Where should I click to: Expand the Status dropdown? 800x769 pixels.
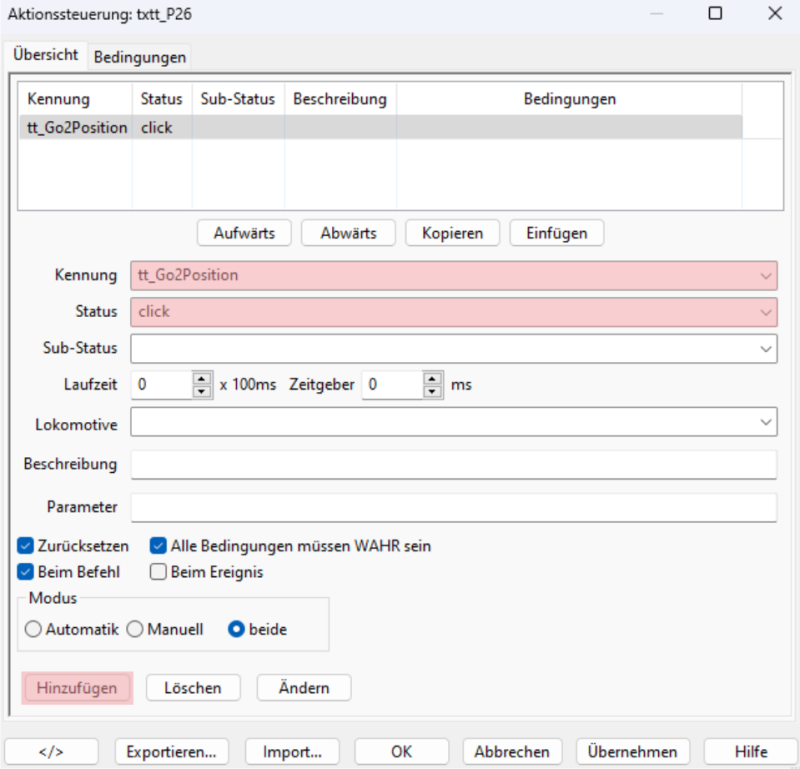[766, 312]
